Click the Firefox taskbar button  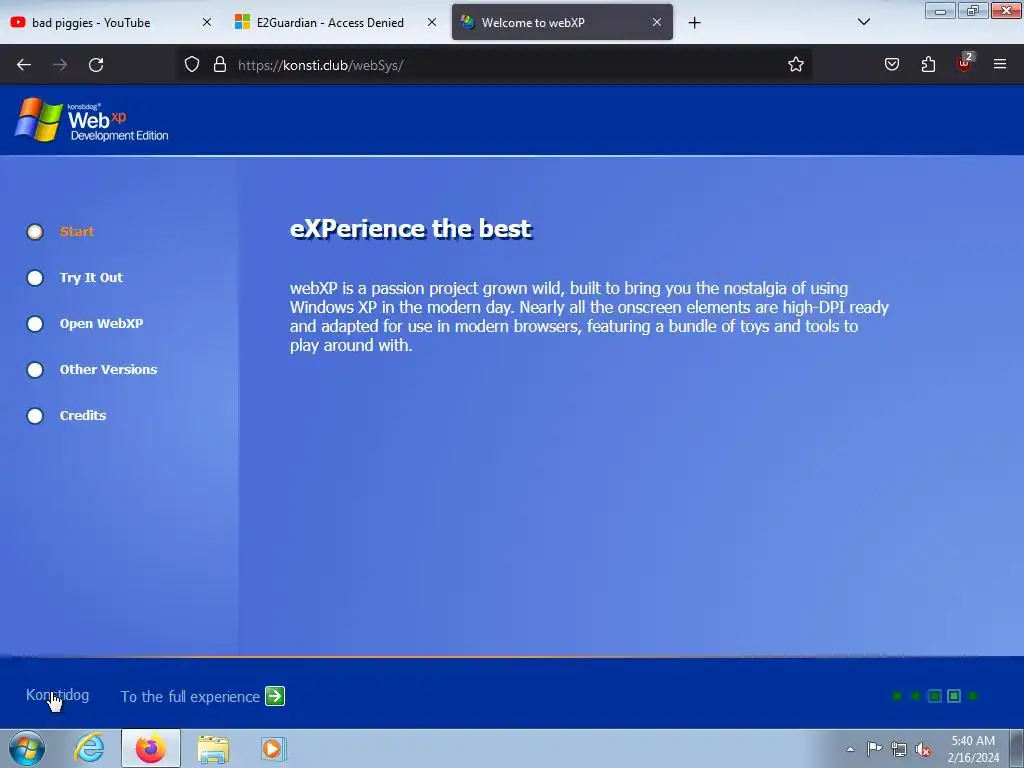(151, 748)
